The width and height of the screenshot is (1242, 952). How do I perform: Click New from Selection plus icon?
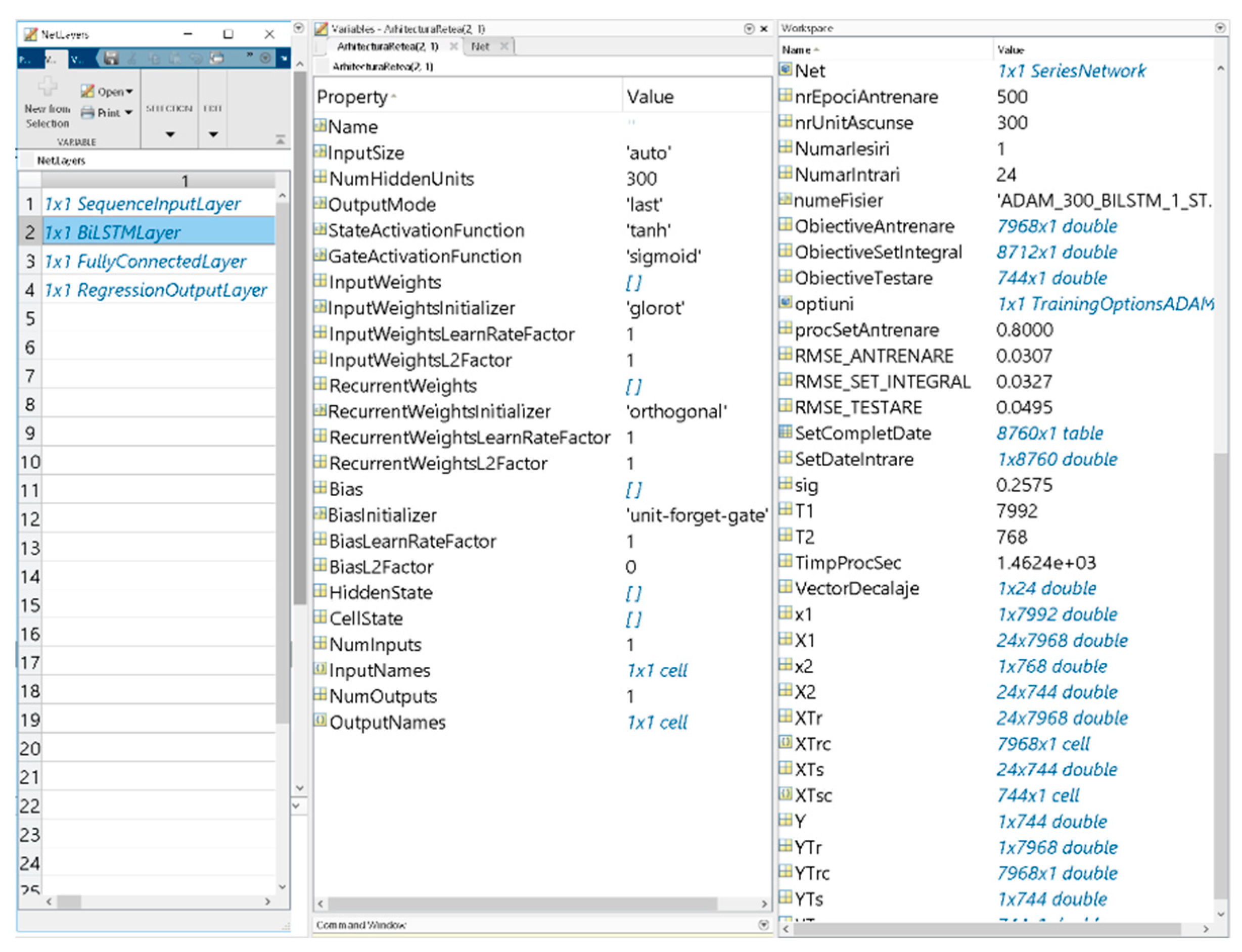tap(48, 86)
